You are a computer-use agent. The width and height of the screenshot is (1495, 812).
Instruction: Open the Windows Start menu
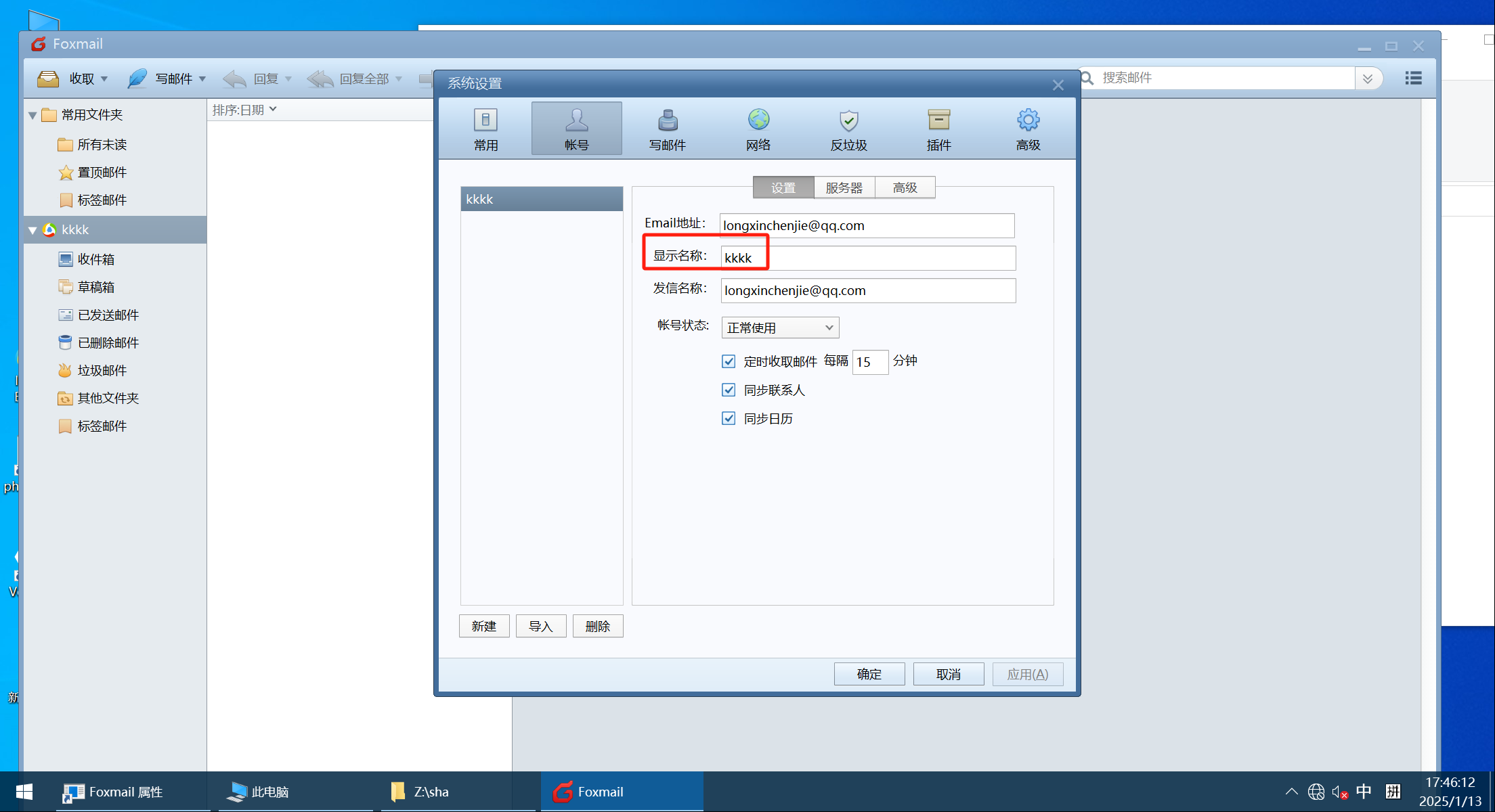[x=24, y=792]
